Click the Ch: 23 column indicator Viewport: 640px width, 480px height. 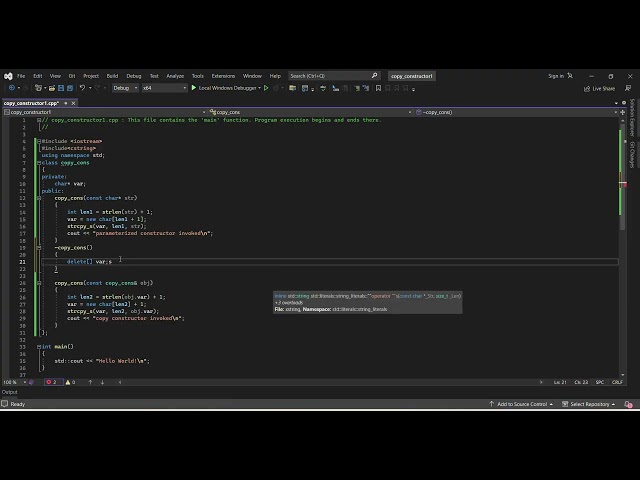click(581, 382)
